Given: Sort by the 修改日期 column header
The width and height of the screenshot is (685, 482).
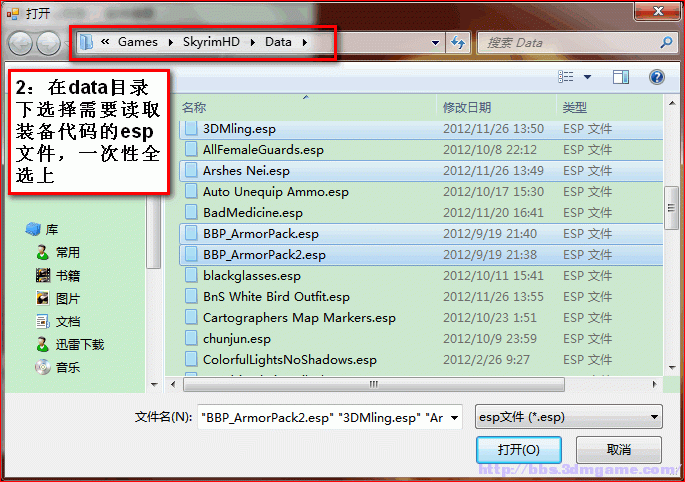Looking at the screenshot, I should (467, 107).
